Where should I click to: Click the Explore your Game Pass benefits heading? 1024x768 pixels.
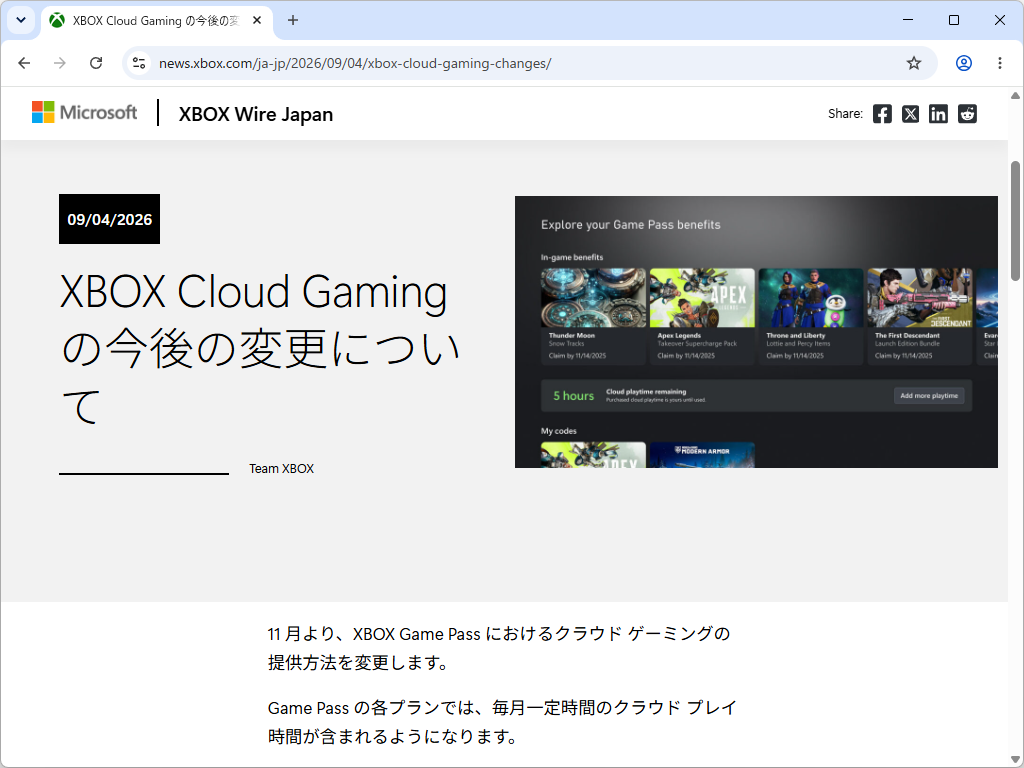(630, 225)
